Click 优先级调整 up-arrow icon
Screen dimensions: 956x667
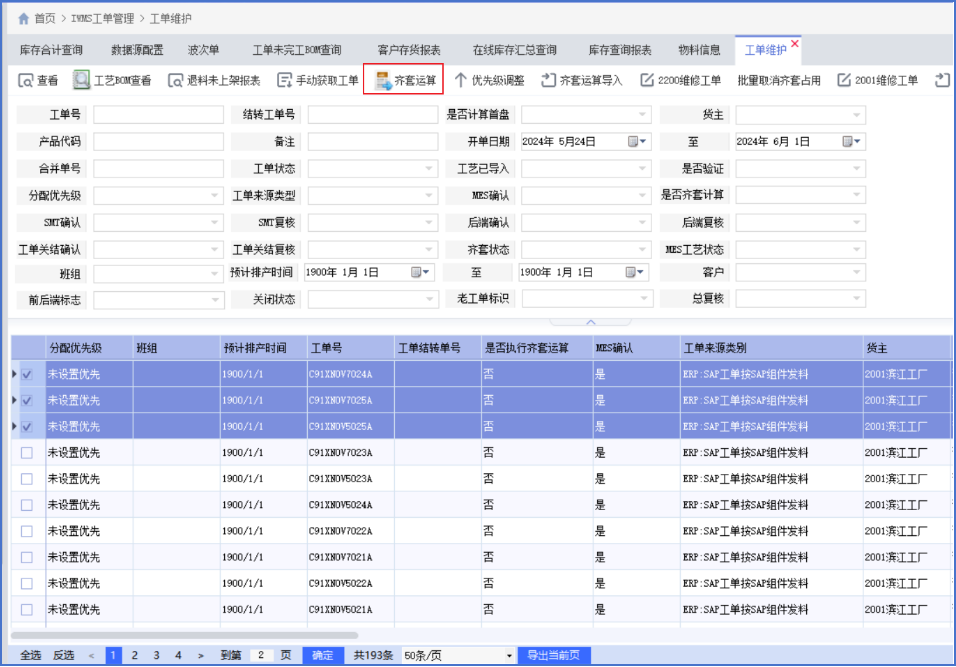[x=461, y=81]
